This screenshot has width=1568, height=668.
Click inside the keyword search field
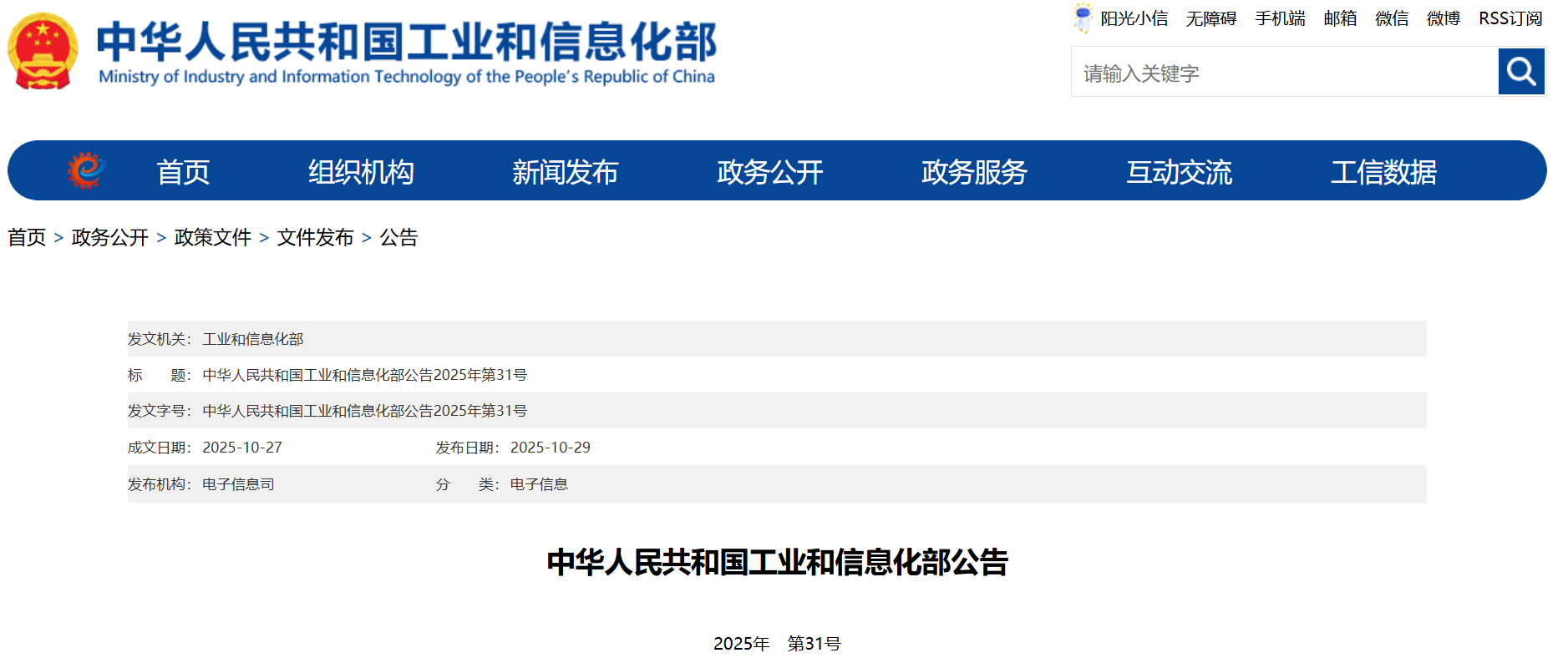[x=1284, y=73]
